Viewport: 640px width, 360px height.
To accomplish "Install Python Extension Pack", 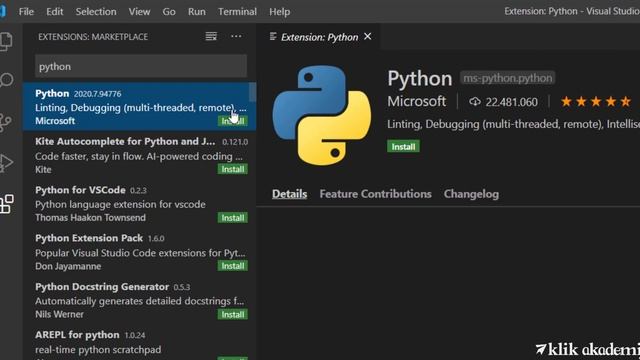I will (233, 266).
